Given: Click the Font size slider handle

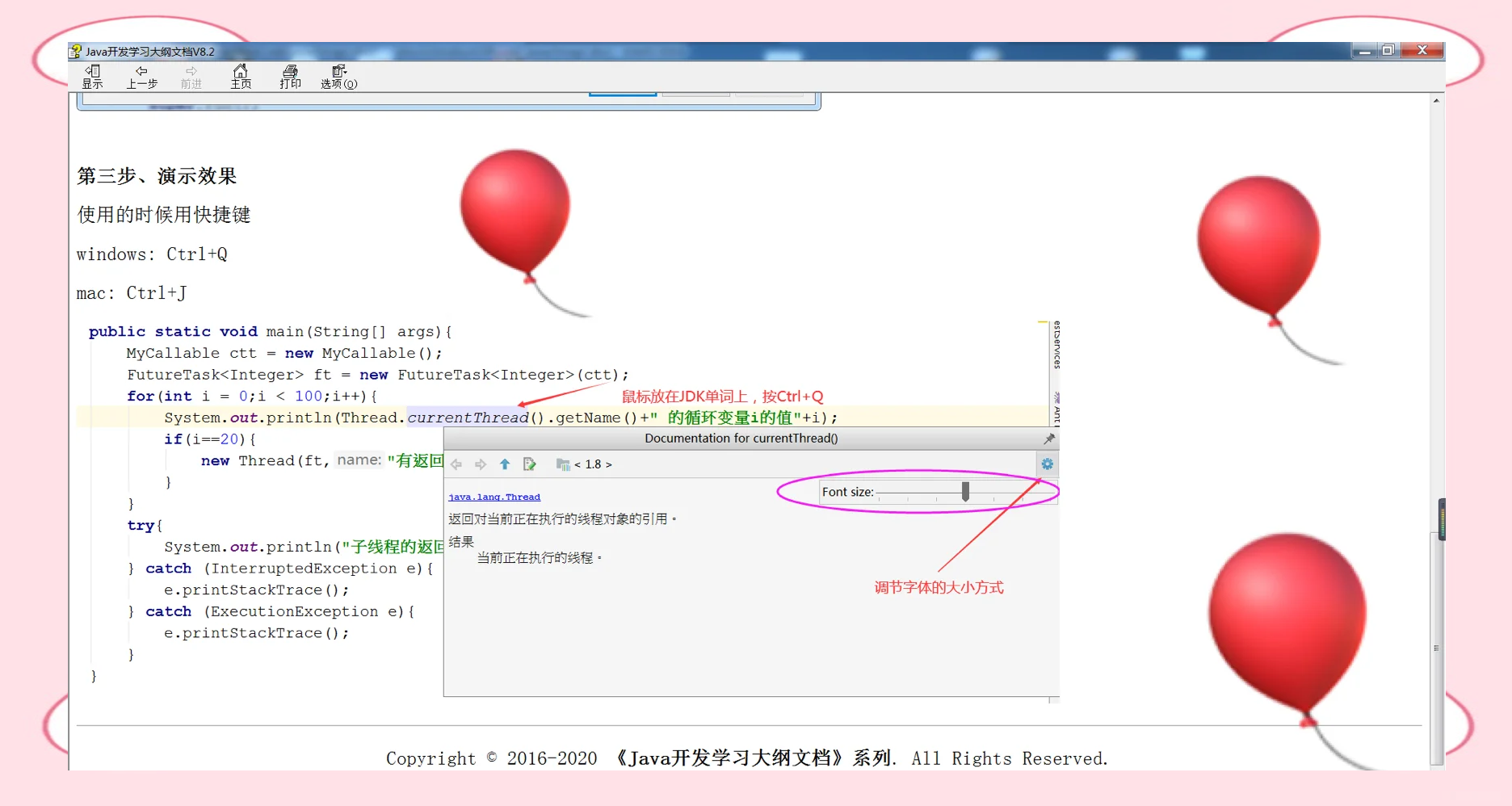Looking at the screenshot, I should click(965, 492).
